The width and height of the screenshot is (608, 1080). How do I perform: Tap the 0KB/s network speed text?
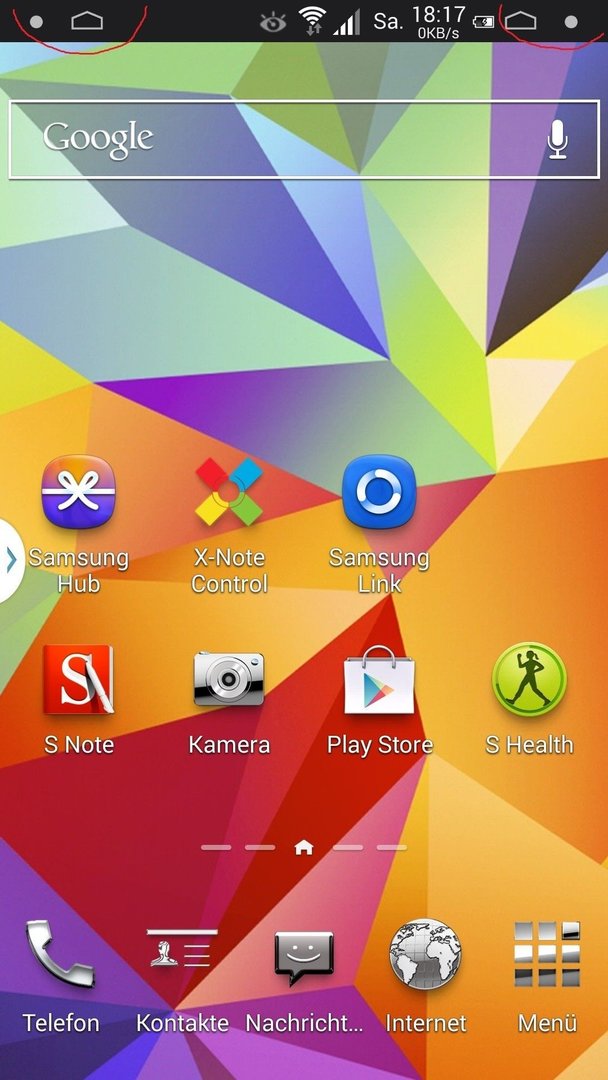coord(438,32)
